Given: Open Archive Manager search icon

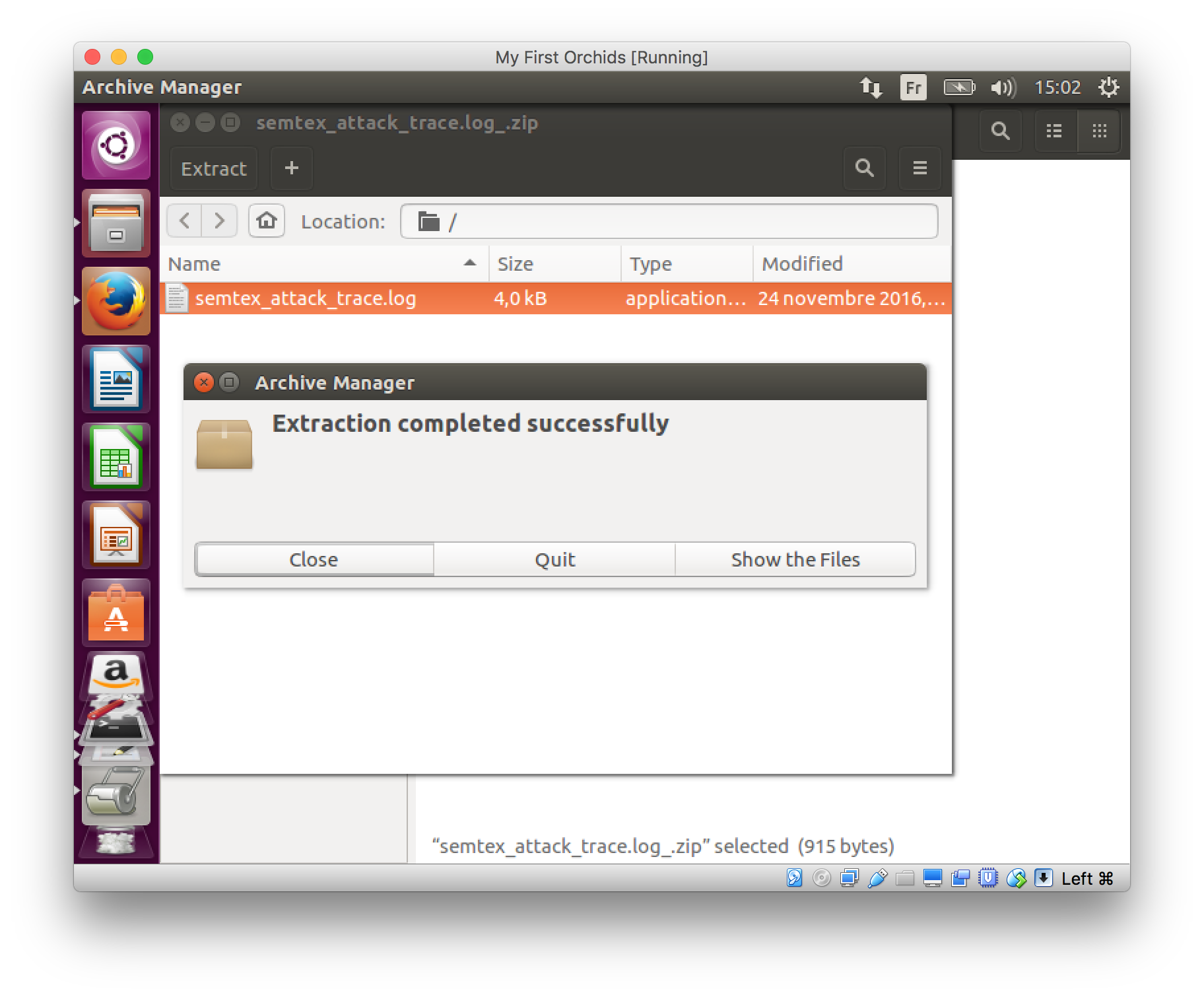Looking at the screenshot, I should click(864, 168).
